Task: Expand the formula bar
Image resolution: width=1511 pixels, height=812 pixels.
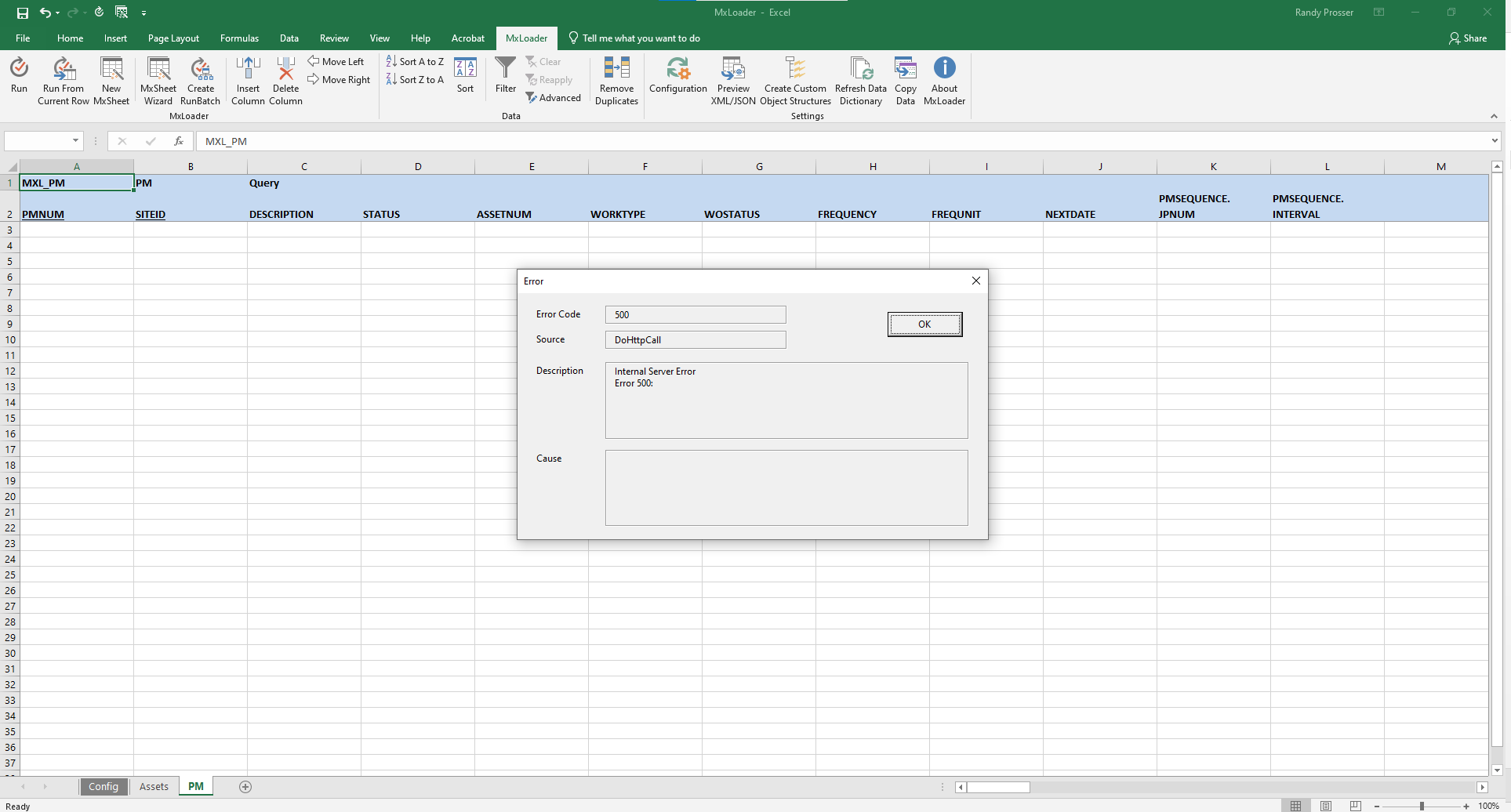Action: 1494,141
